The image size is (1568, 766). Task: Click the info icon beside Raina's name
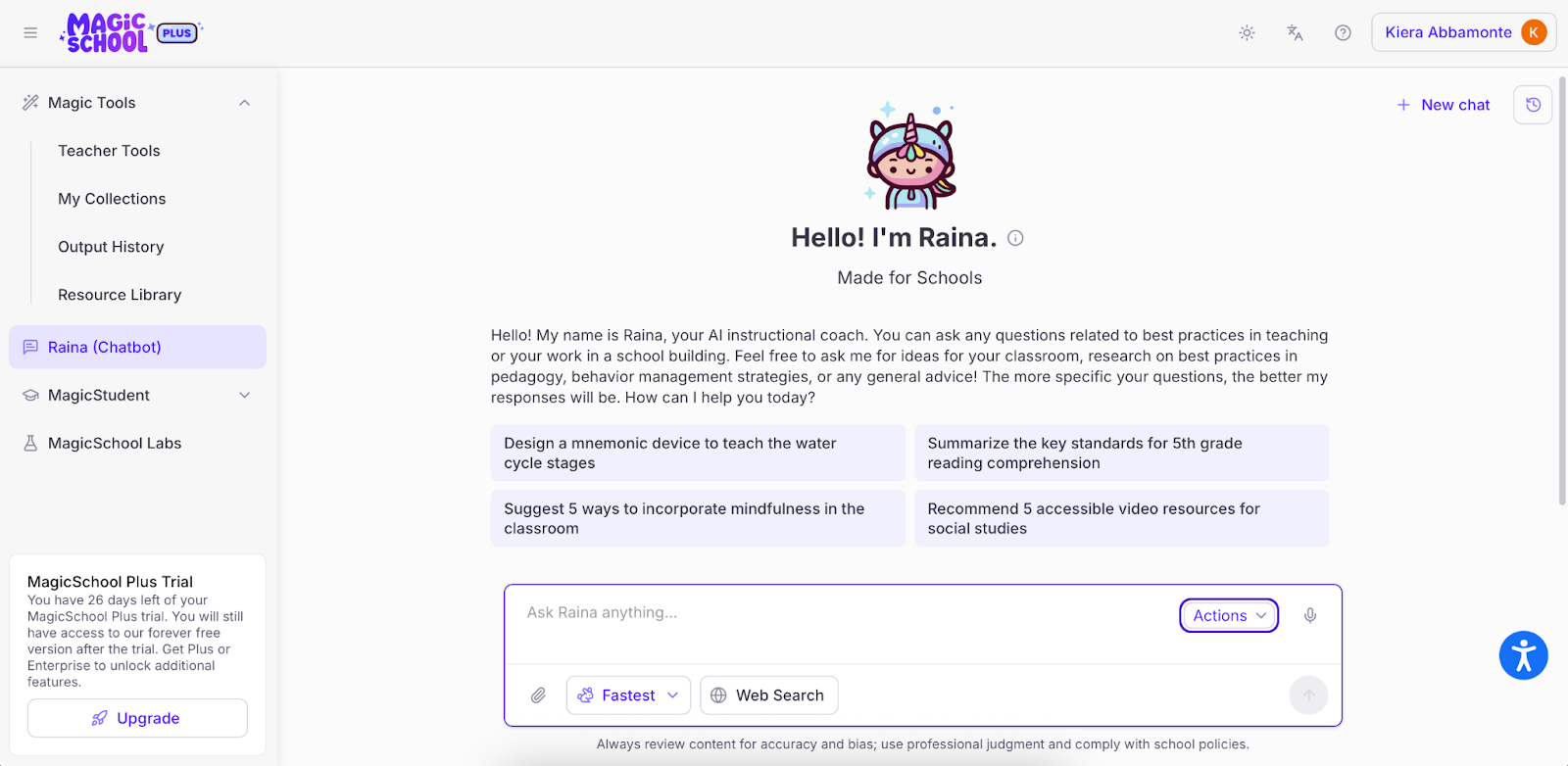tap(1015, 237)
